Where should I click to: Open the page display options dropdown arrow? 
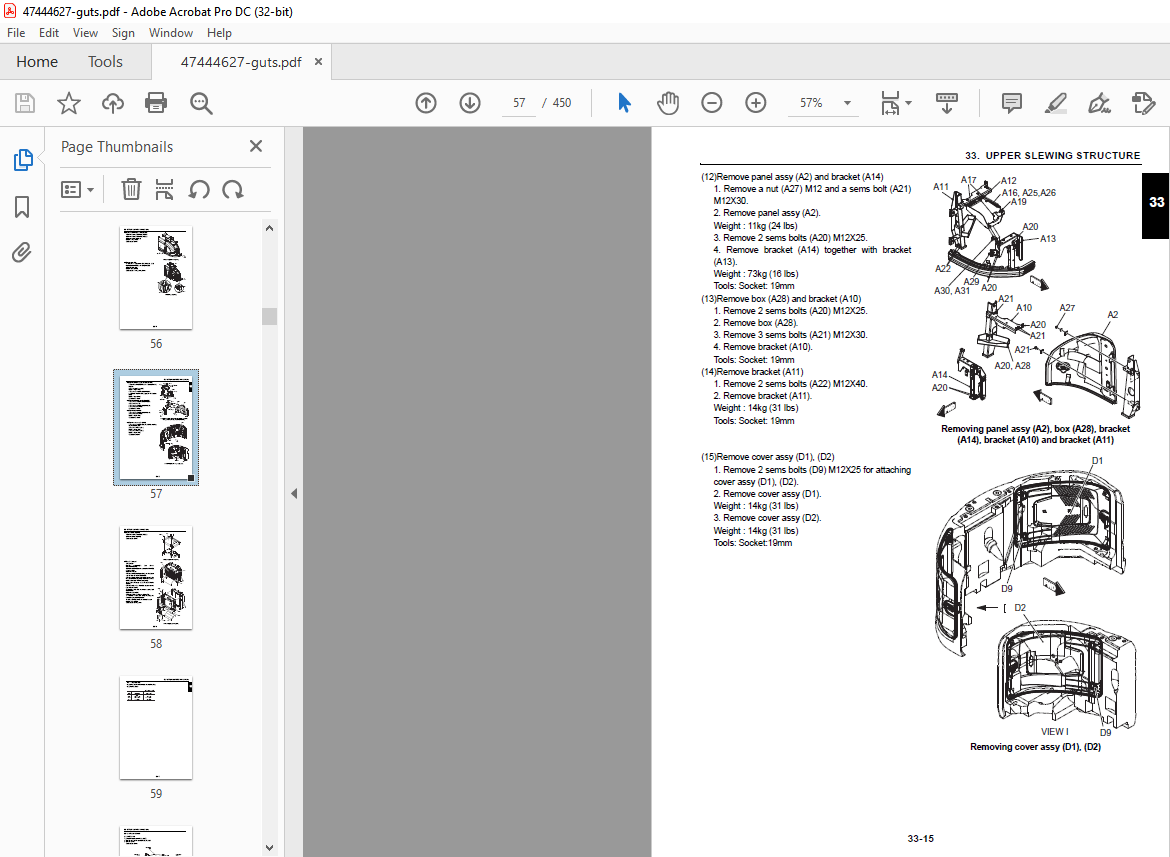pyautogui.click(x=908, y=103)
